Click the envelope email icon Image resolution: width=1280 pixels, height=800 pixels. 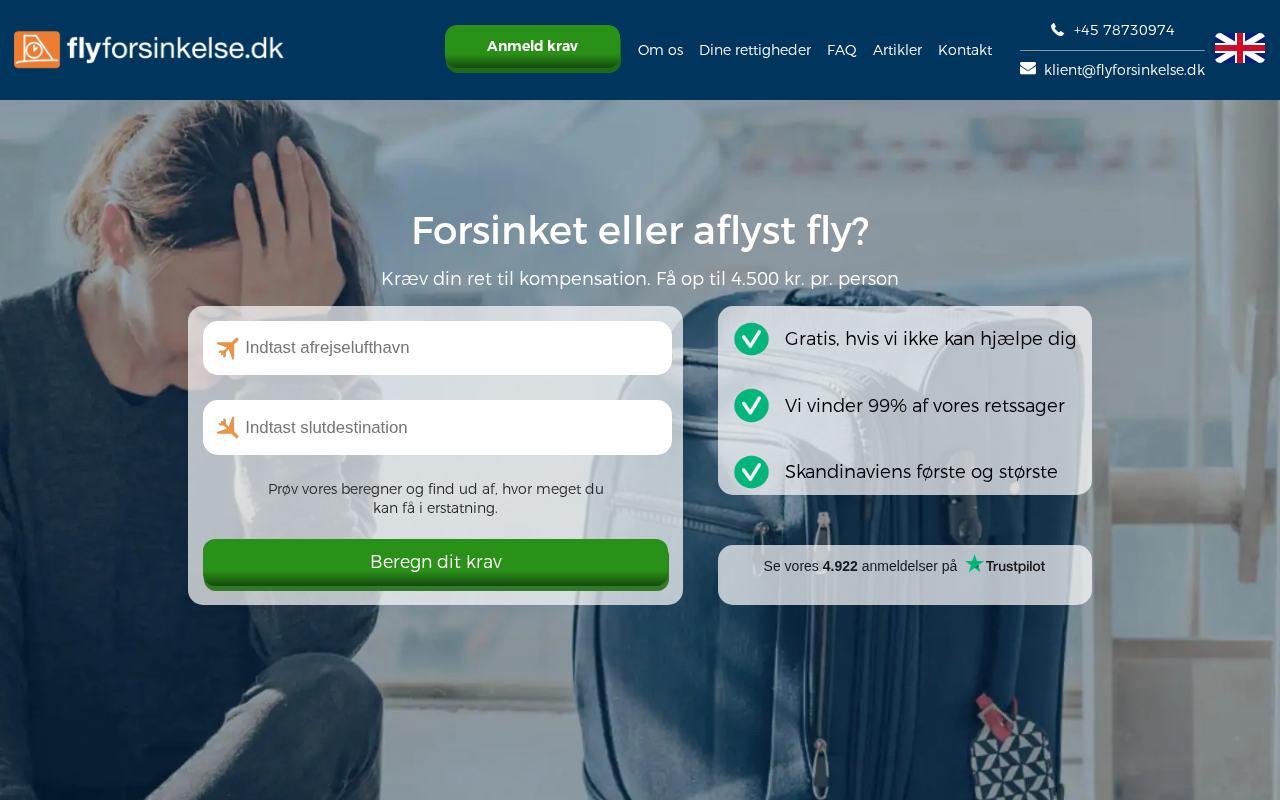(x=1028, y=69)
